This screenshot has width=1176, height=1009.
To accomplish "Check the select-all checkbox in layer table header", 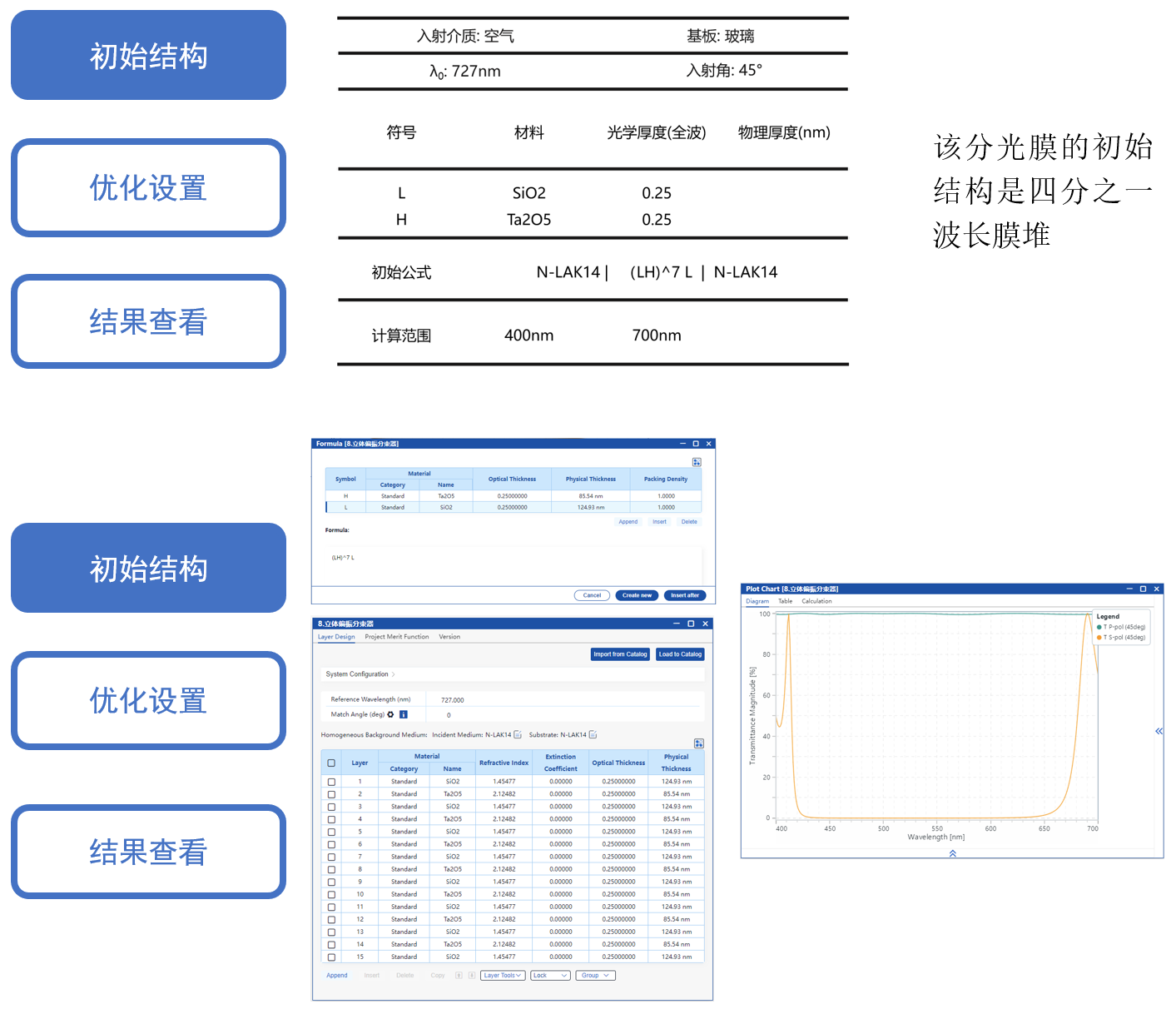I will point(331,763).
